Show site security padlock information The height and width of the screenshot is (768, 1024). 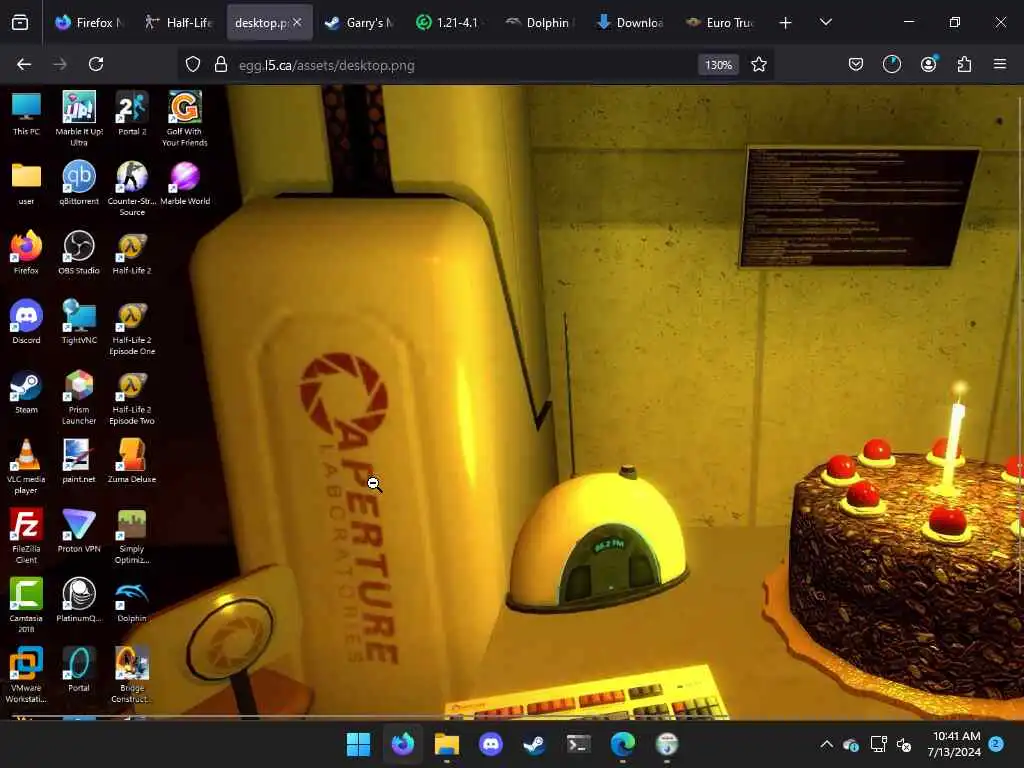click(x=221, y=65)
